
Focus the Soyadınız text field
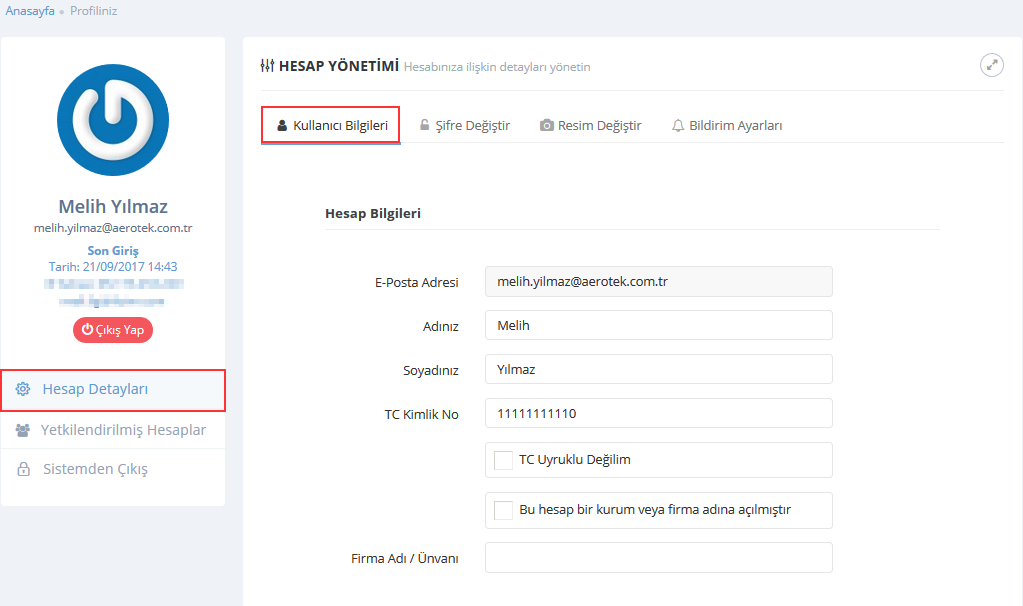point(658,369)
